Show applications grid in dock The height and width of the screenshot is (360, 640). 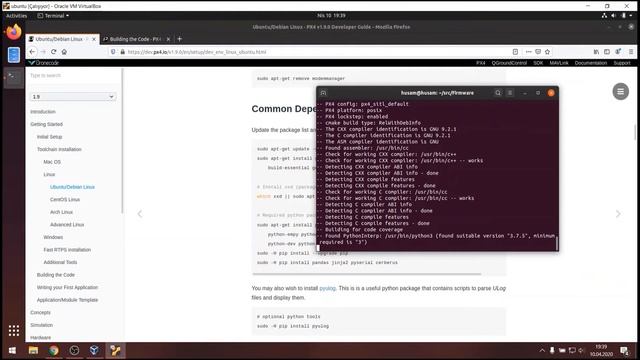14,331
